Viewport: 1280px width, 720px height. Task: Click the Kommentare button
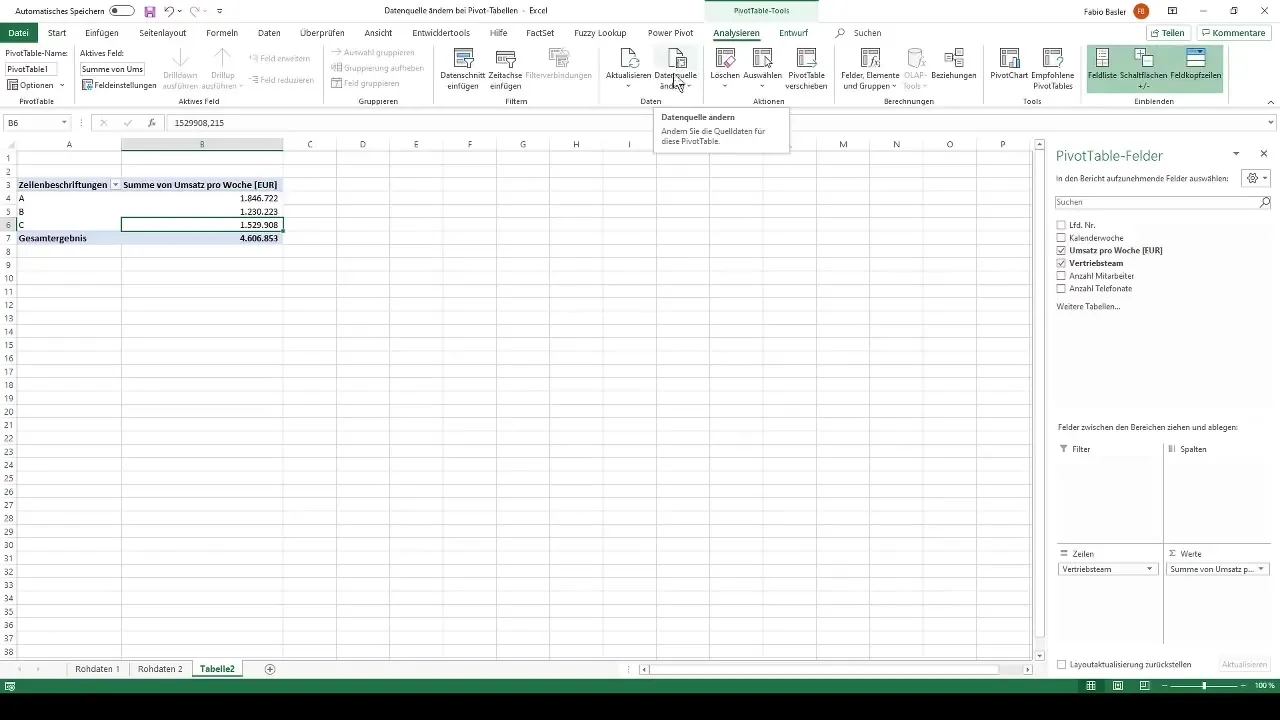click(1234, 33)
